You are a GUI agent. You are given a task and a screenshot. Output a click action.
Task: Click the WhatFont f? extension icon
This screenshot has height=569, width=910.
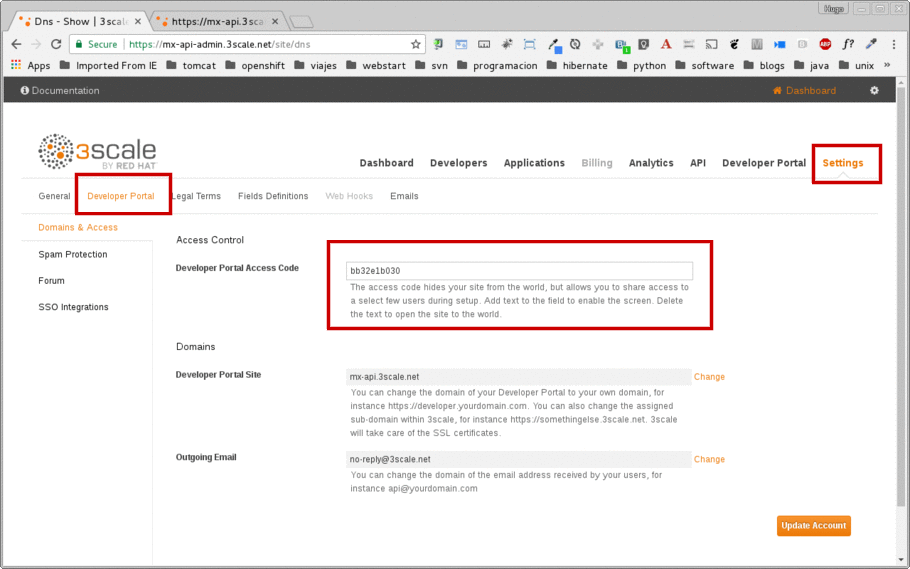[848, 44]
